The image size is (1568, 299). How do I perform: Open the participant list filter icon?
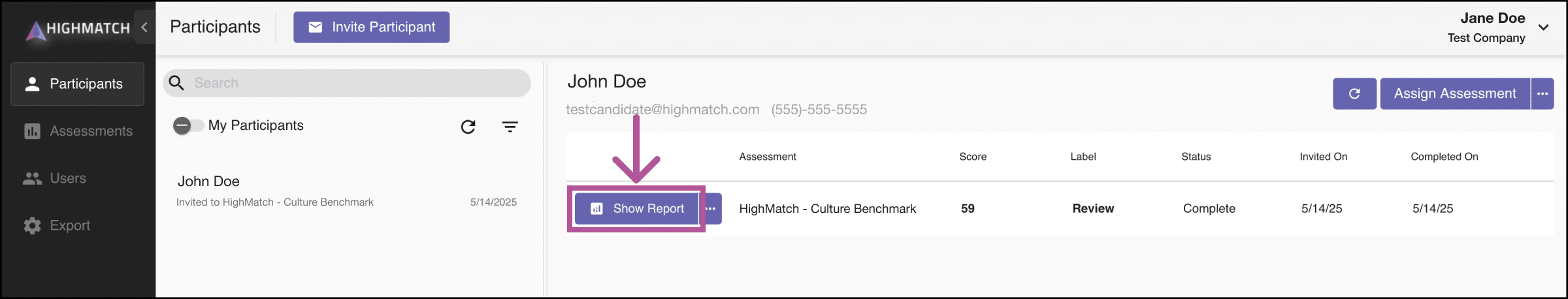coord(510,127)
